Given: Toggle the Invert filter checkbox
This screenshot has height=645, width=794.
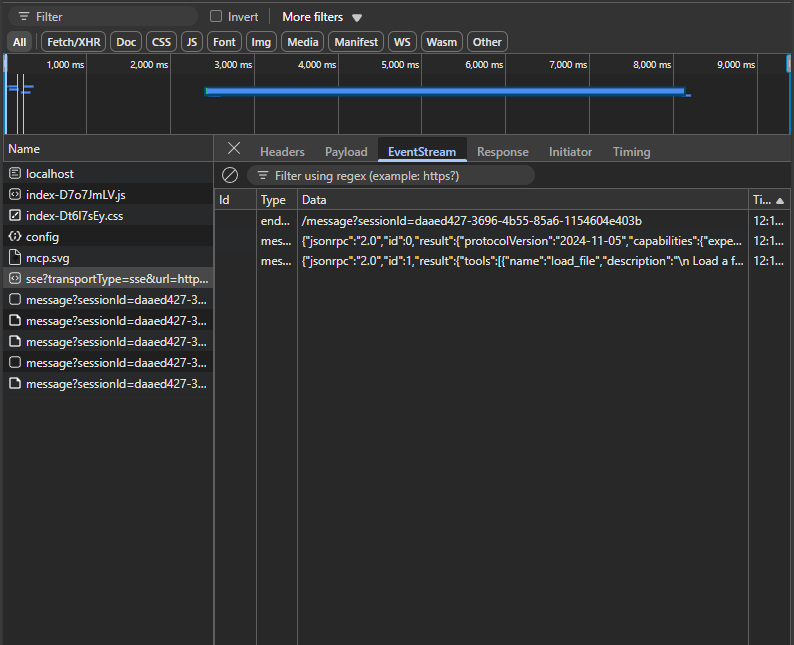Looking at the screenshot, I should 216,17.
